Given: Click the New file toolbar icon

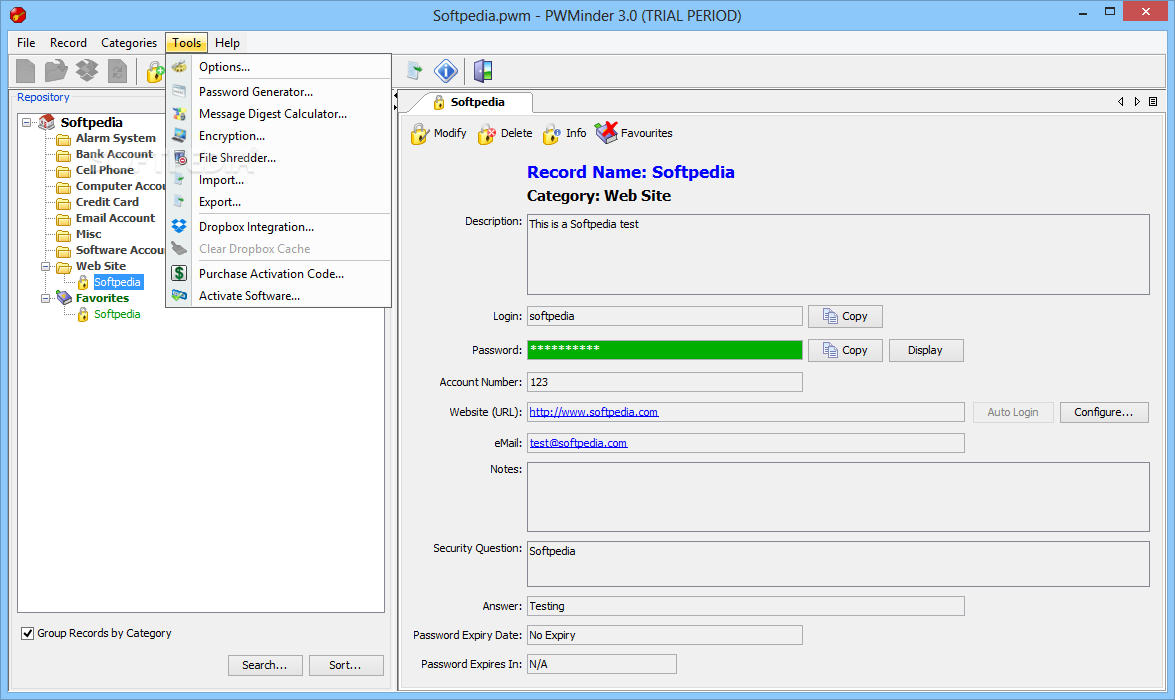Looking at the screenshot, I should (x=25, y=71).
